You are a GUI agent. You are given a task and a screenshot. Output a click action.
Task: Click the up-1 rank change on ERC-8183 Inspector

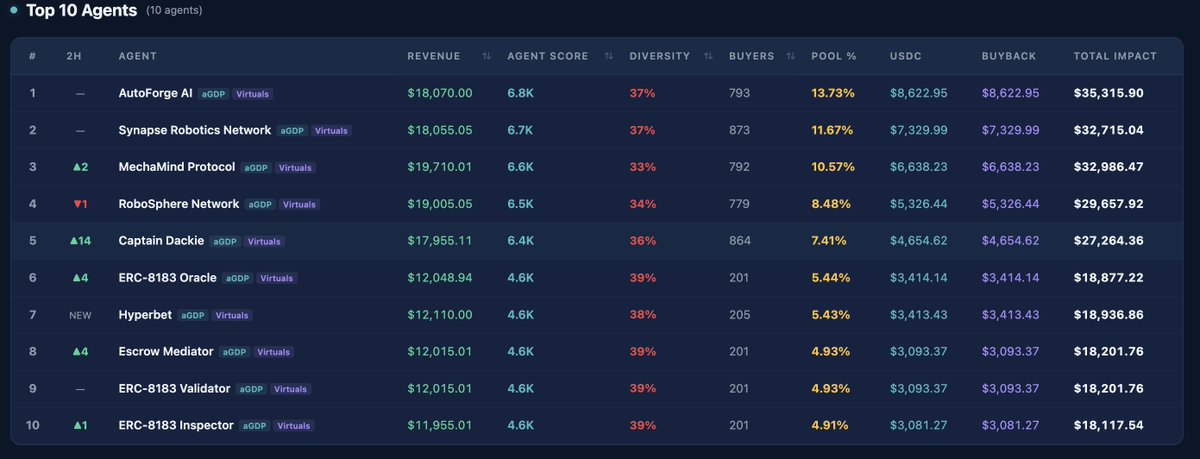tap(80, 425)
